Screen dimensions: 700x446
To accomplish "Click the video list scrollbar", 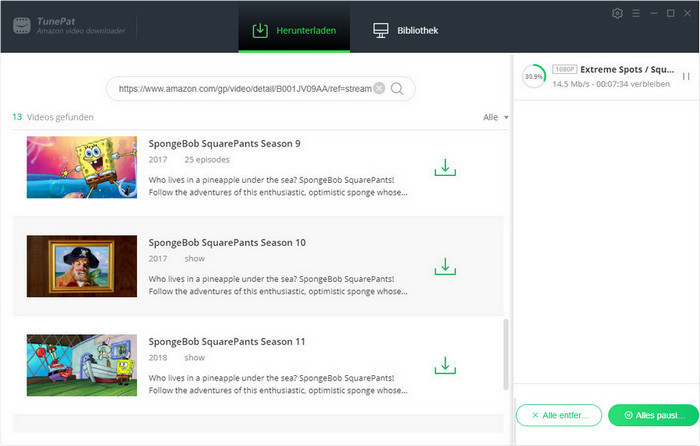I will 506,354.
